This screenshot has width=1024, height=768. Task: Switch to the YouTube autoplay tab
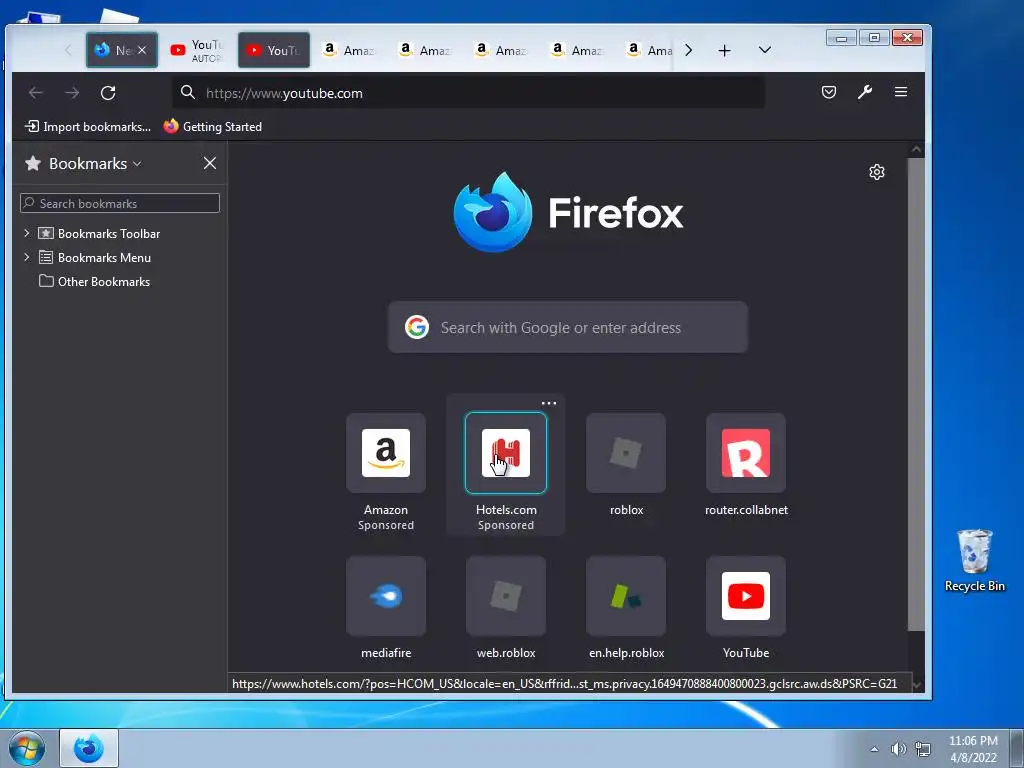point(197,50)
